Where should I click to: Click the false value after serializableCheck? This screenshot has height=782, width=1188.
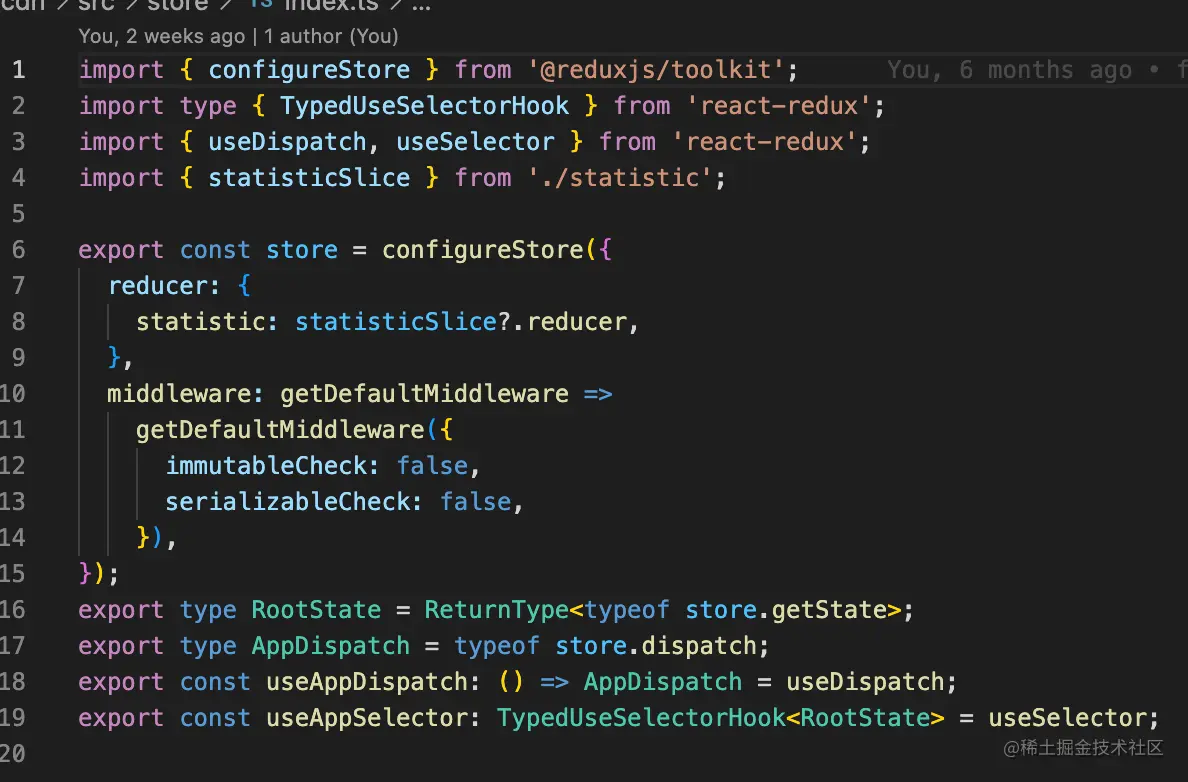click(x=475, y=502)
